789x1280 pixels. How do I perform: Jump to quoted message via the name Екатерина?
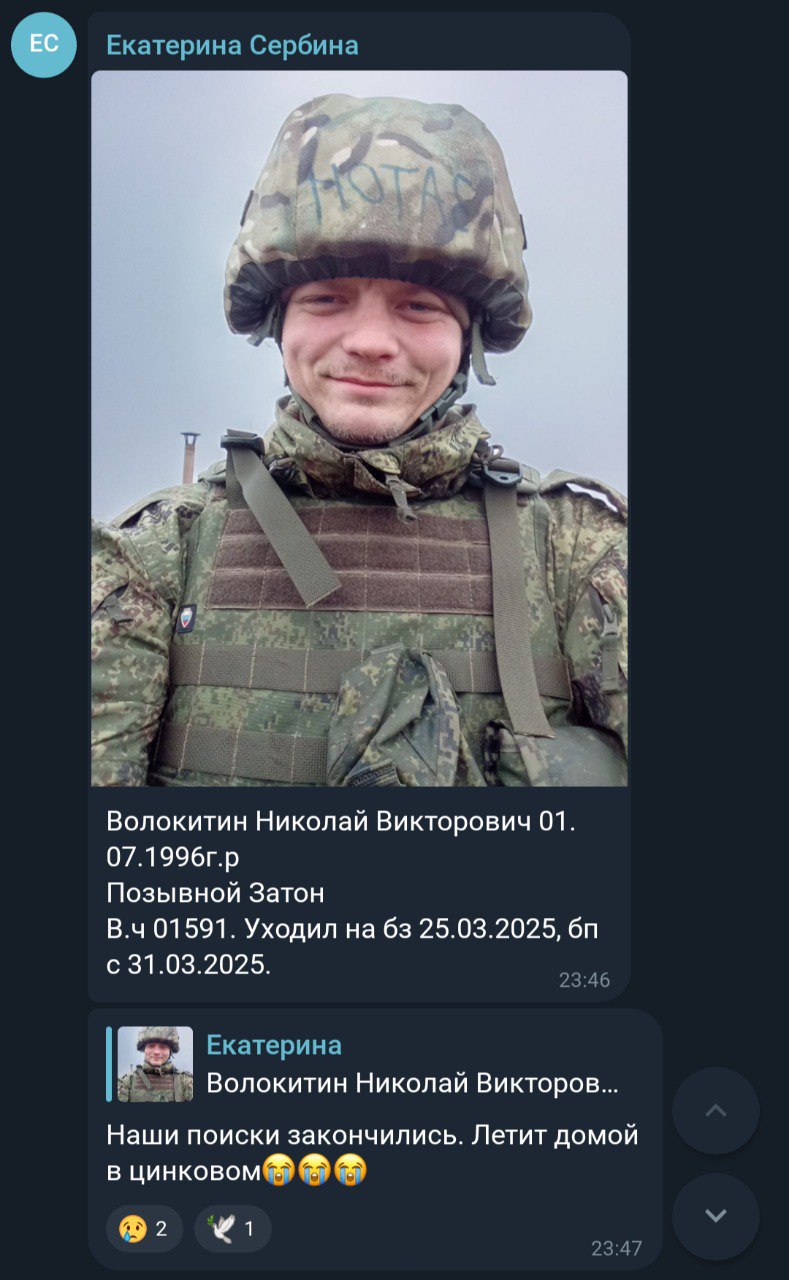tap(274, 1045)
